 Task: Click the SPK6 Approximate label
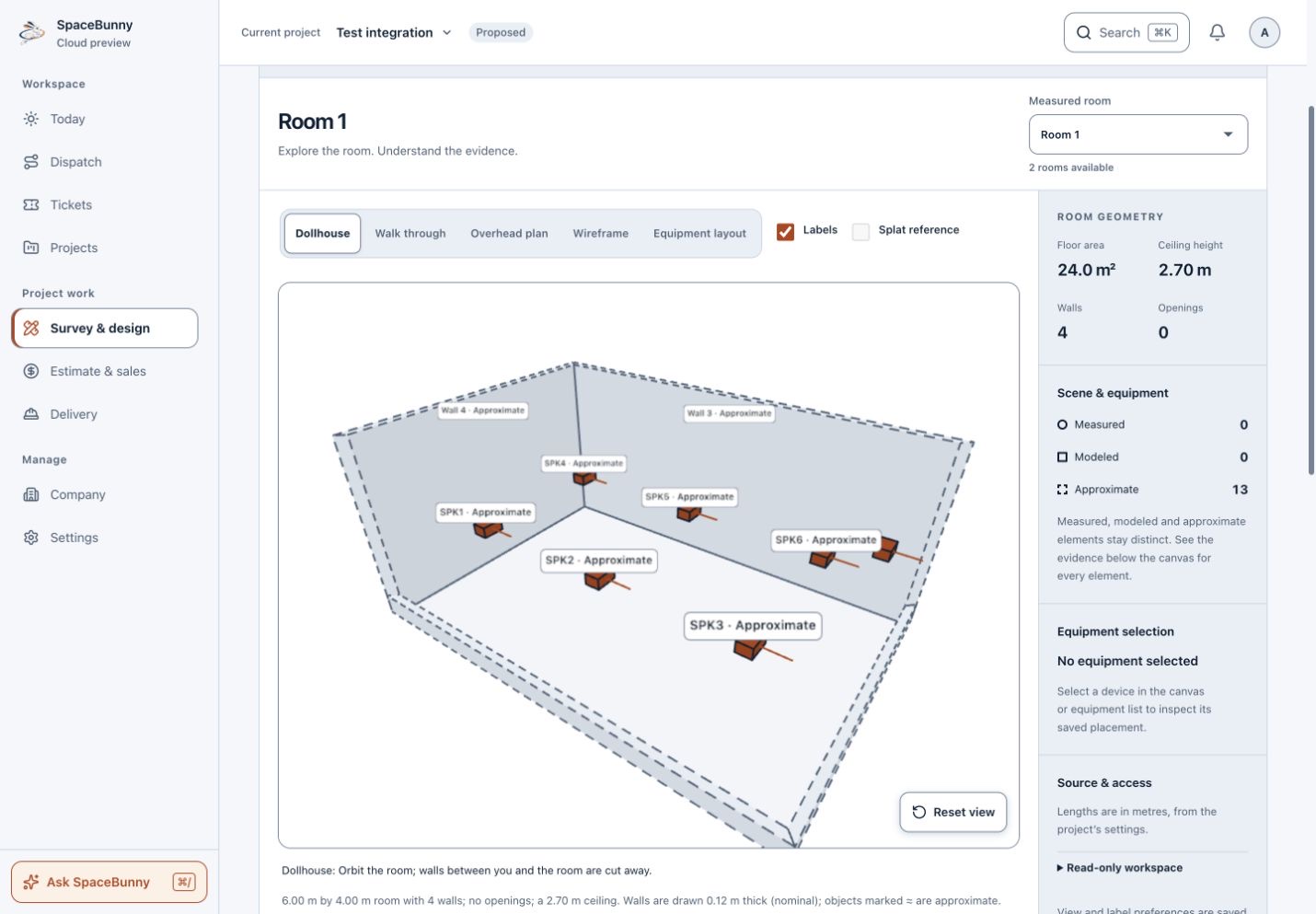[825, 540]
